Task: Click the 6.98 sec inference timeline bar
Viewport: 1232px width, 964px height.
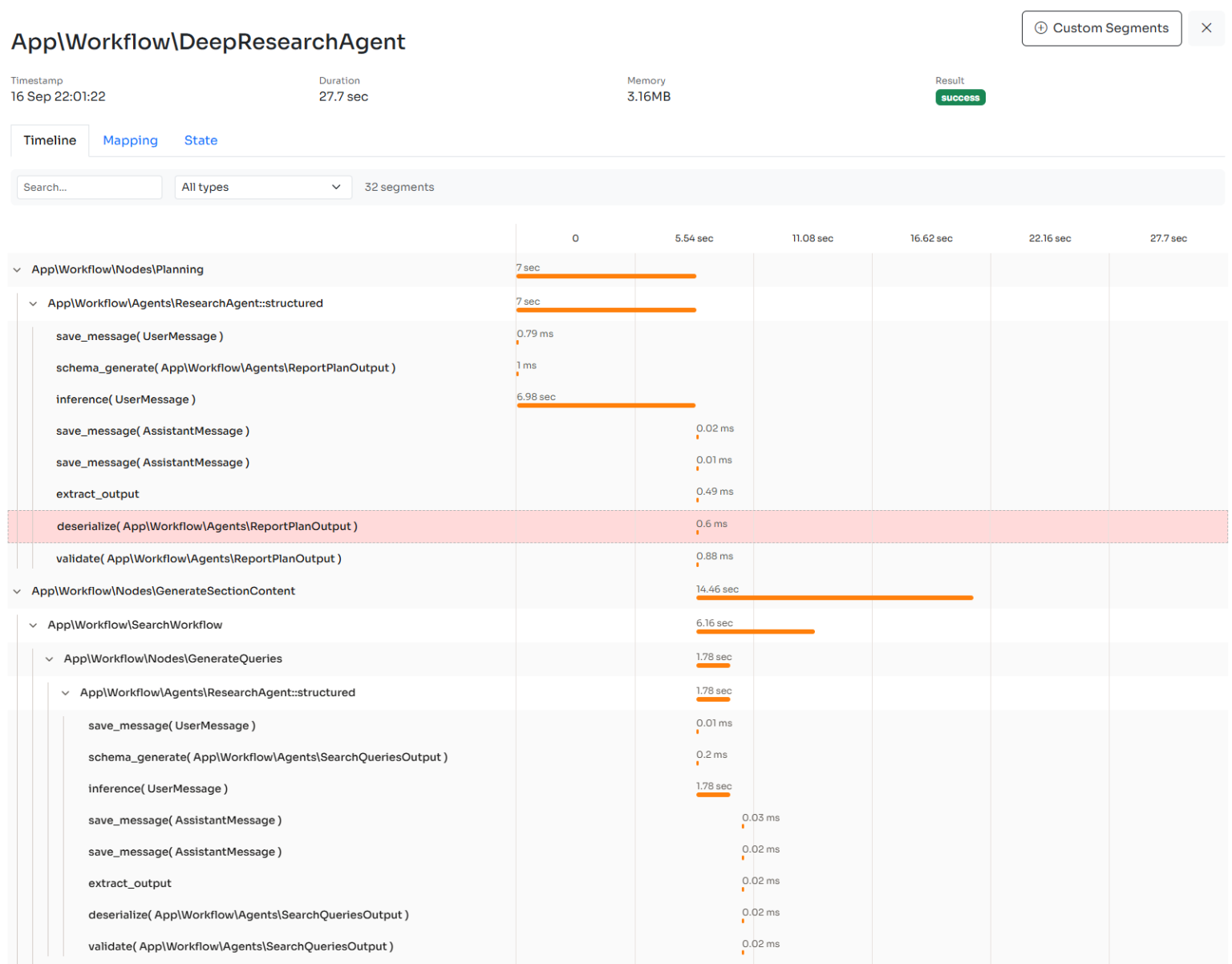Action: coord(606,406)
